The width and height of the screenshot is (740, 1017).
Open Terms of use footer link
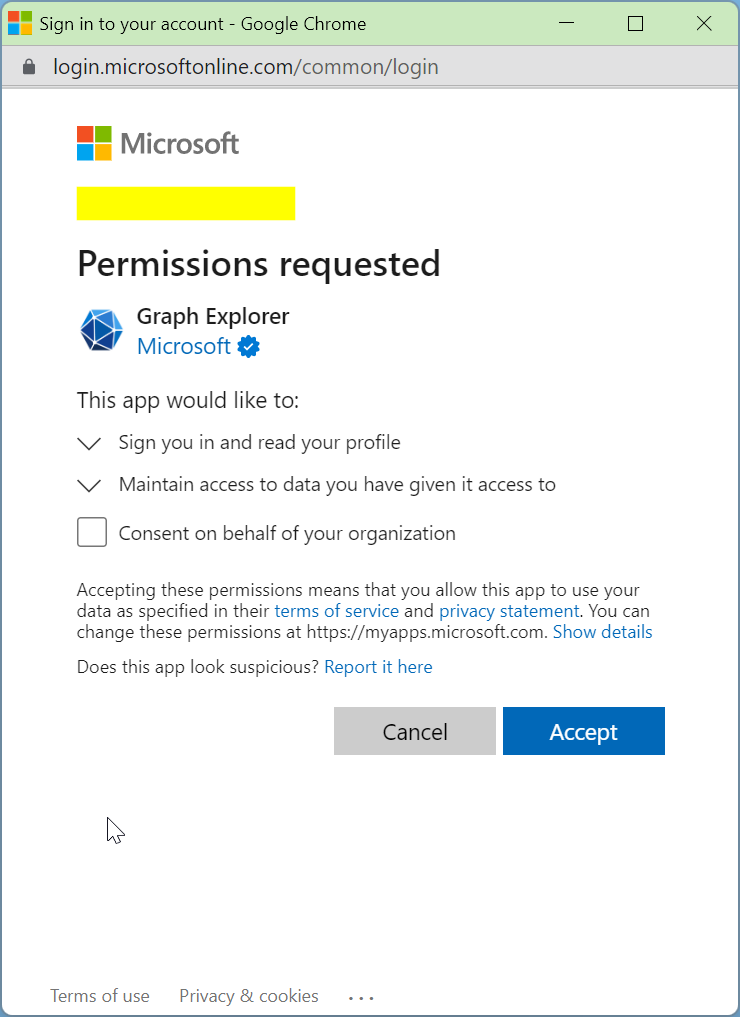coord(100,996)
